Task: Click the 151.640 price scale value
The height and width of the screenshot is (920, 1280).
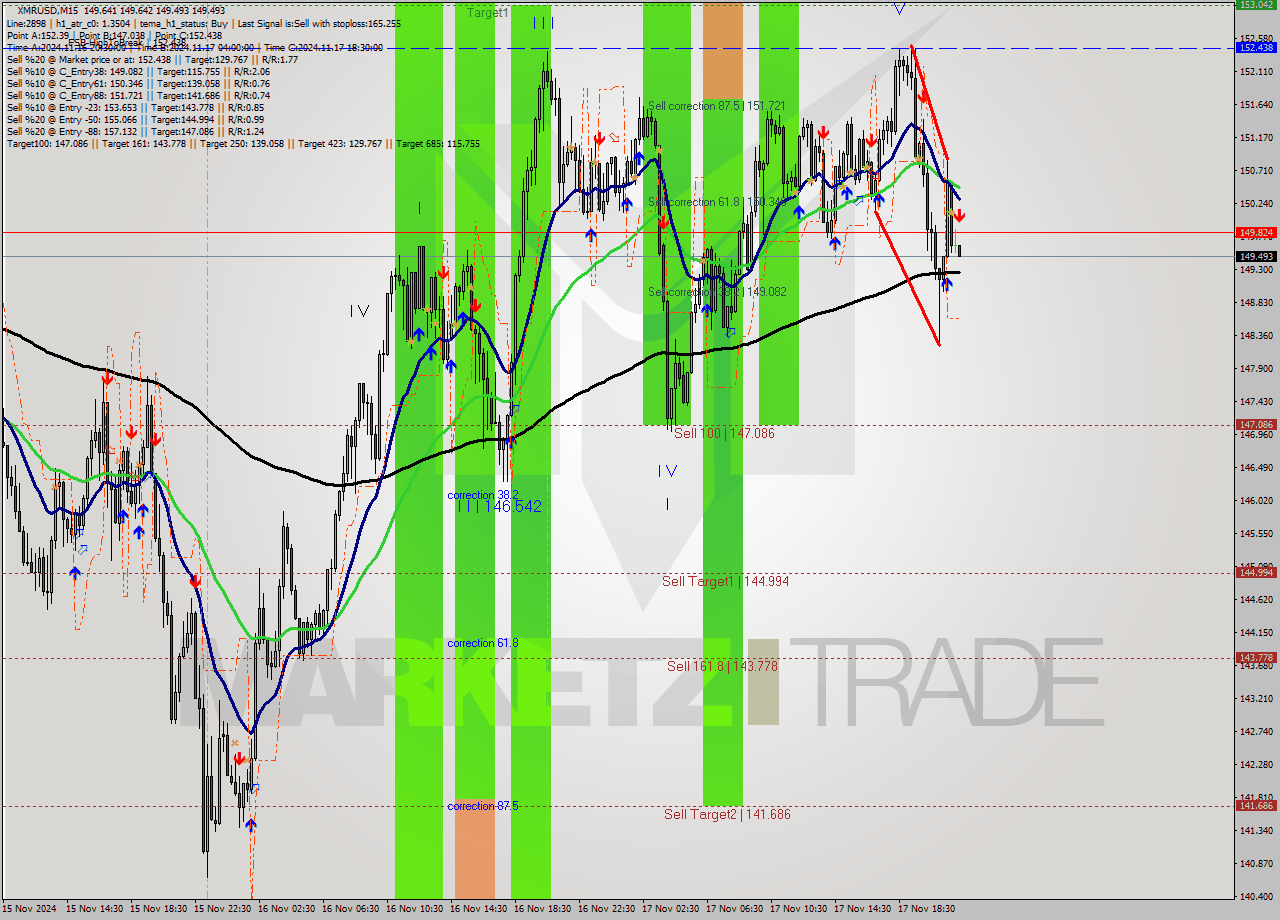Action: [1255, 104]
